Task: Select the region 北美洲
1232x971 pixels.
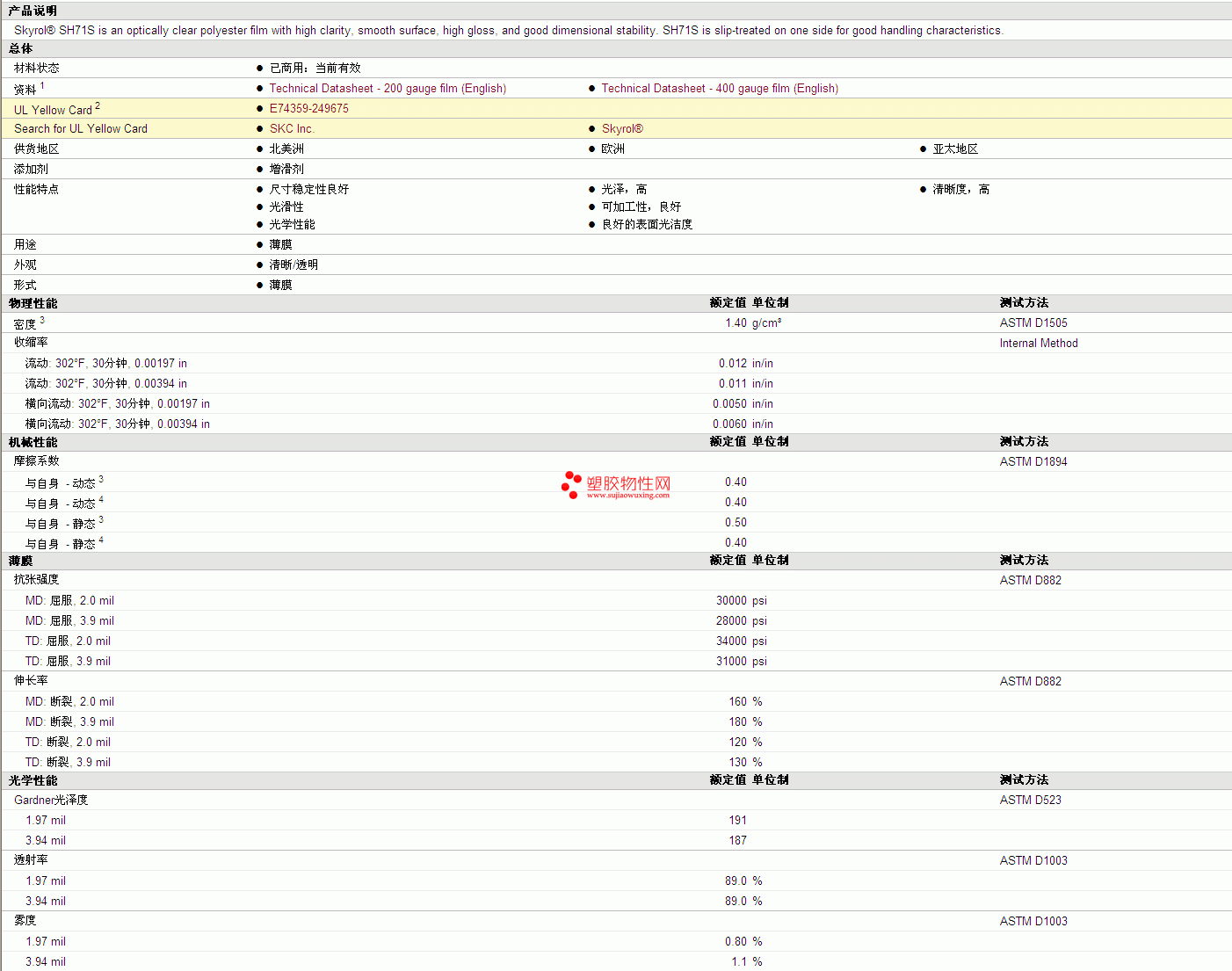Action: tap(286, 149)
